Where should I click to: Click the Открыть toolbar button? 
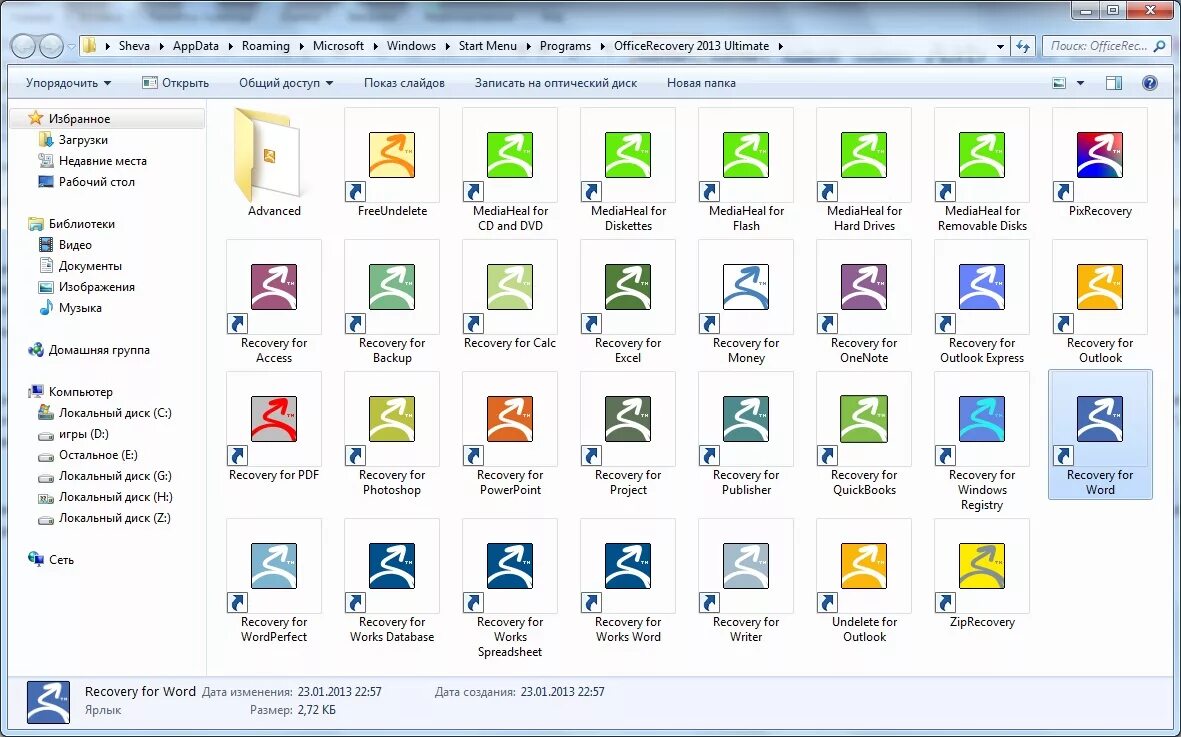coord(175,83)
